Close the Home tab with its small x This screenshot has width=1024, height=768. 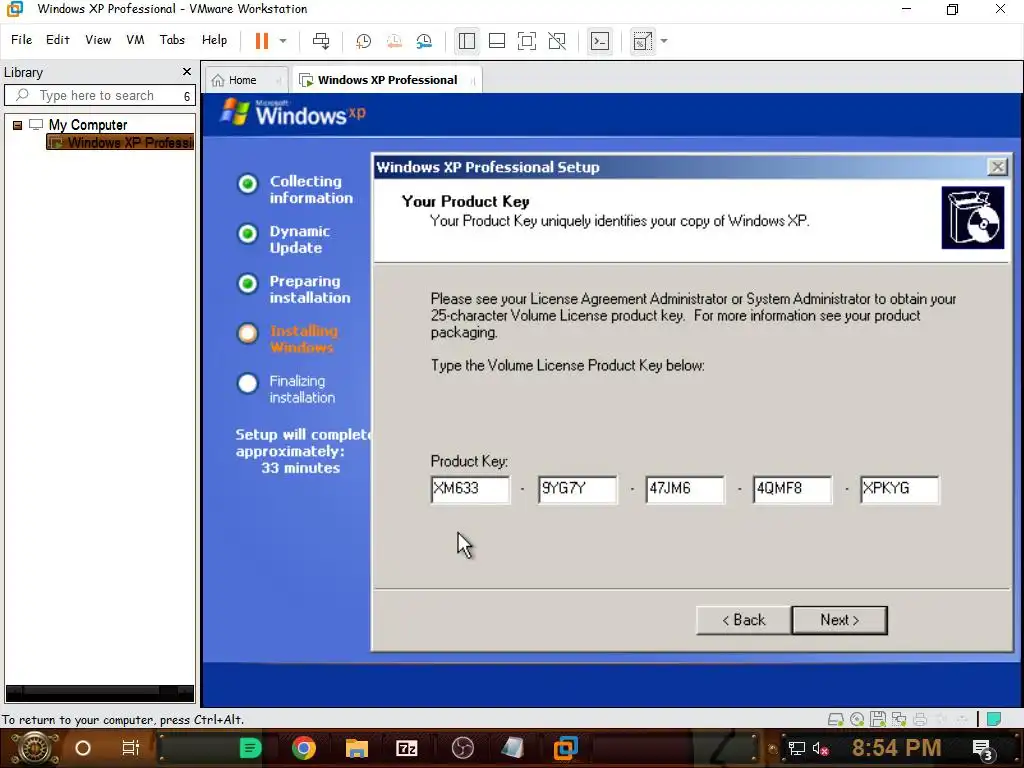(x=278, y=81)
